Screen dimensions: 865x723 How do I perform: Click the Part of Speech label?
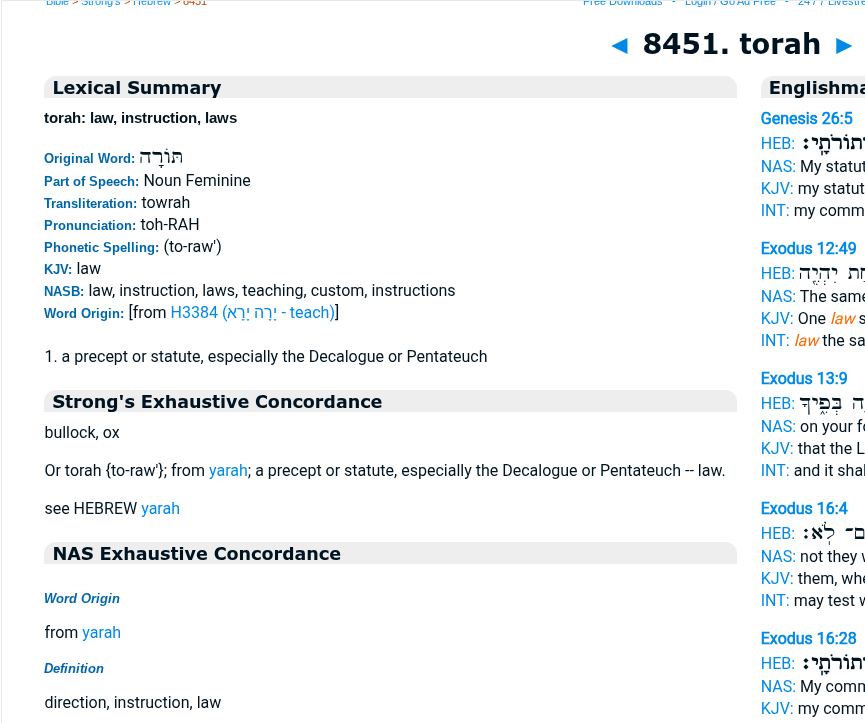(x=91, y=182)
